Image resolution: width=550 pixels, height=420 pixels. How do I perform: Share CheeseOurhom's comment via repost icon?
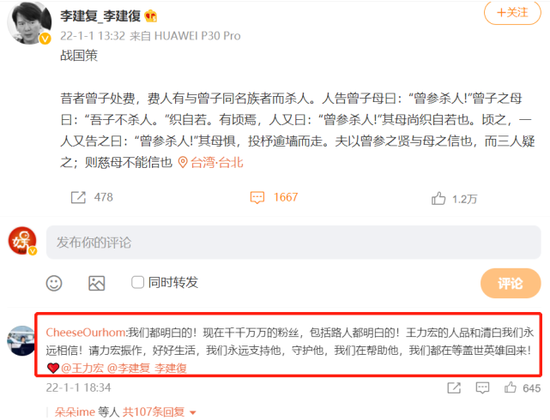pos(454,388)
